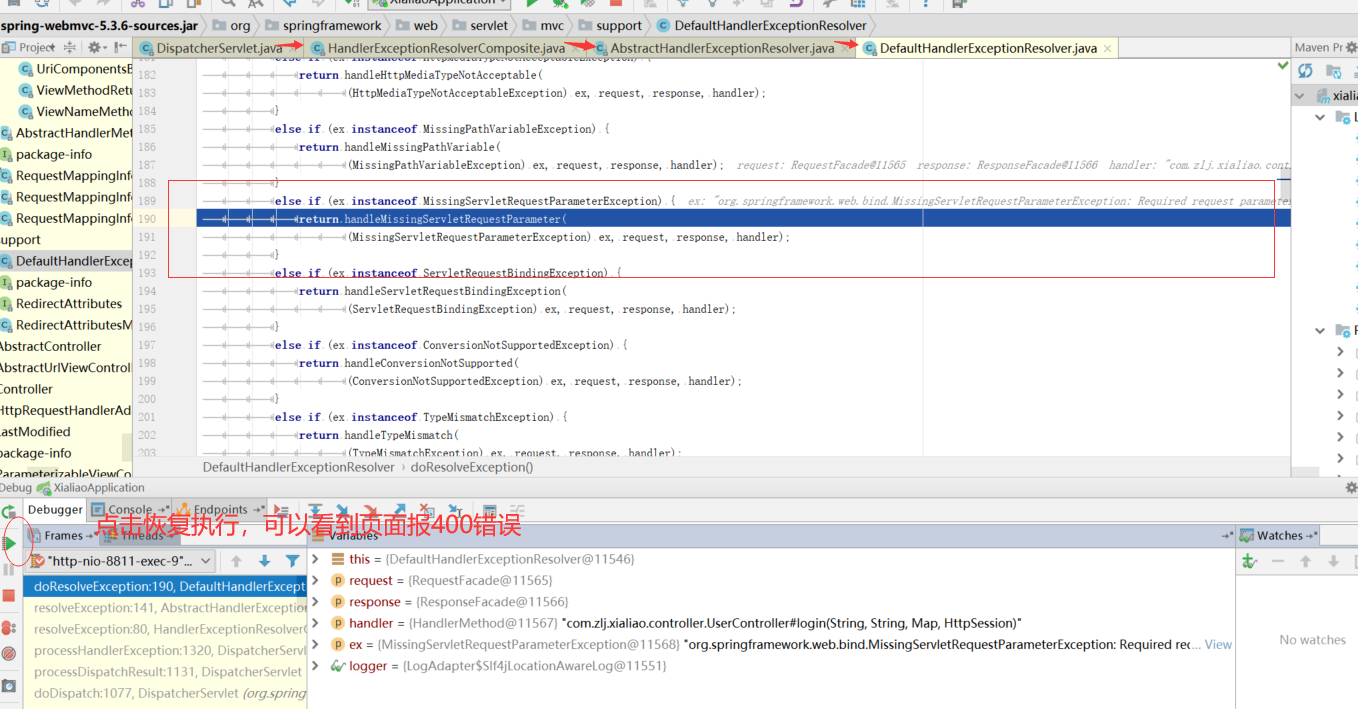Open Project panel settings gear
The width and height of the screenshot is (1358, 709).
(x=96, y=47)
